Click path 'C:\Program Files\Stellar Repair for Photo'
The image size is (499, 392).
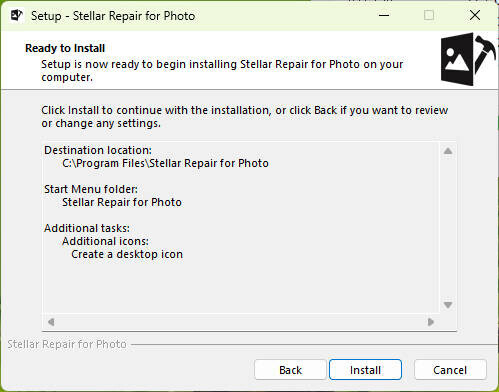(165, 163)
